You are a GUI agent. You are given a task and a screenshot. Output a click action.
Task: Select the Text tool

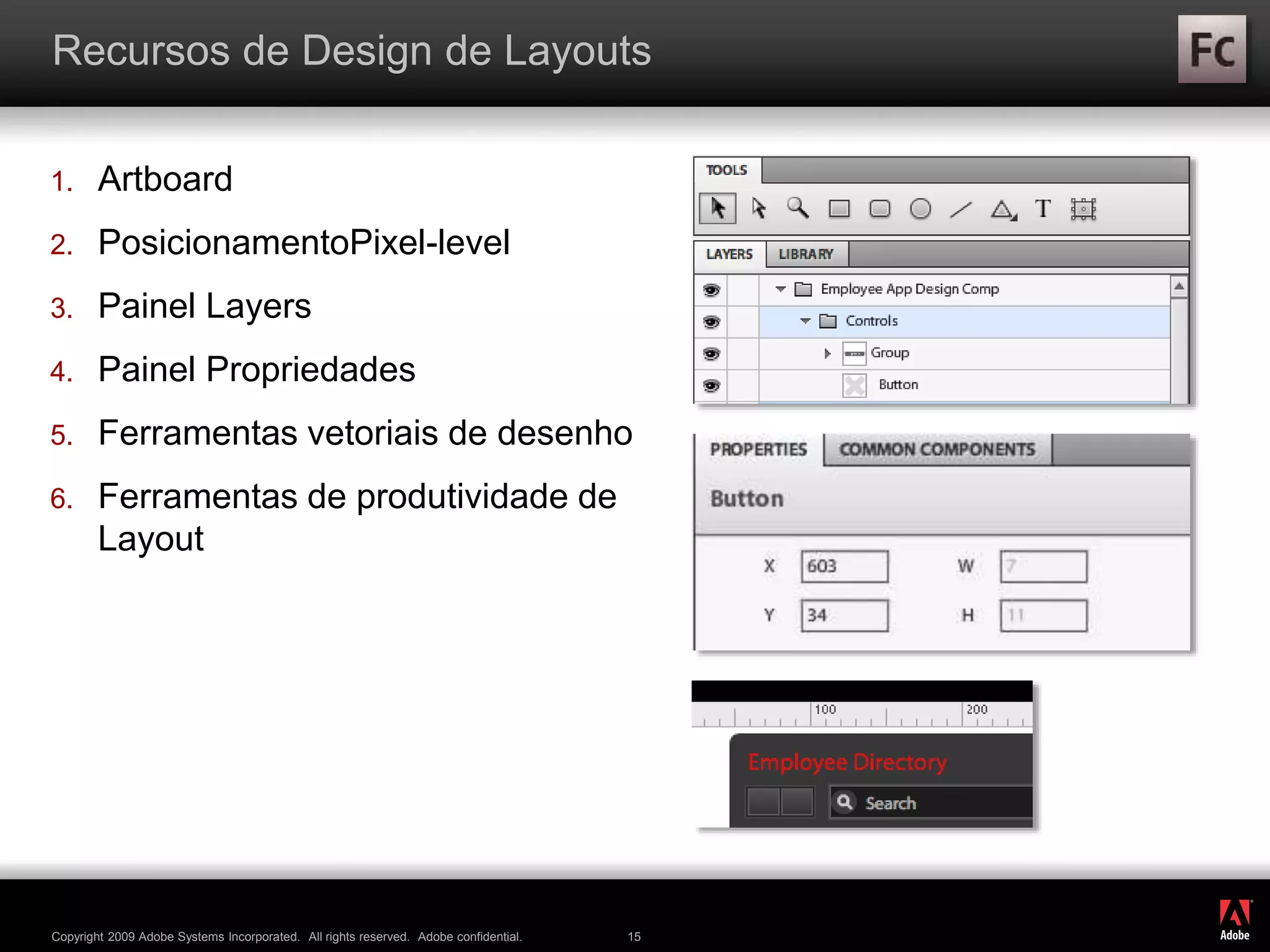1043,209
